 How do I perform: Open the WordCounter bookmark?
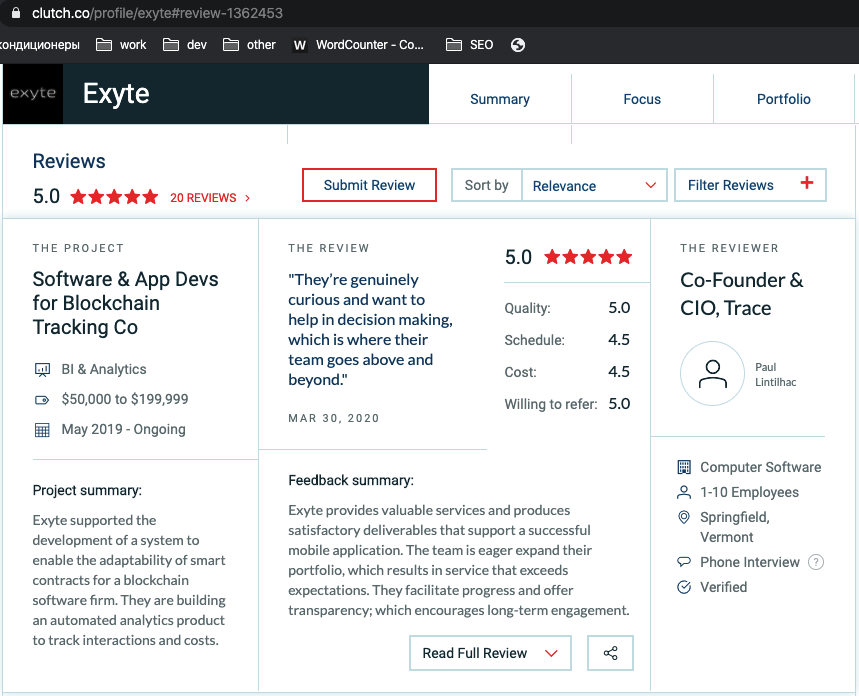pos(358,45)
